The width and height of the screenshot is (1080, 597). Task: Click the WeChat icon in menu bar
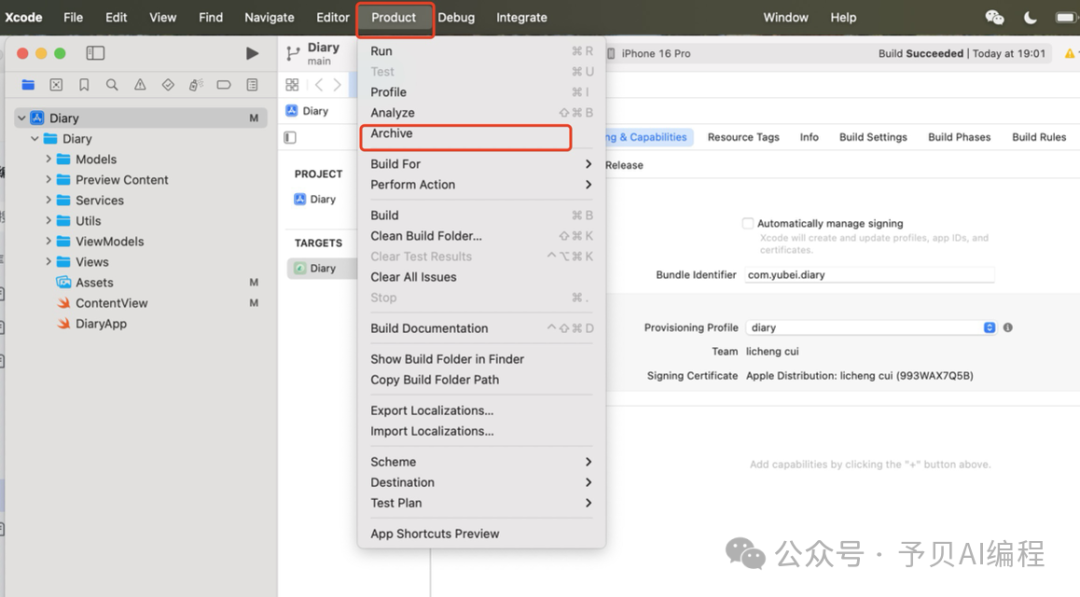[x=994, y=17]
